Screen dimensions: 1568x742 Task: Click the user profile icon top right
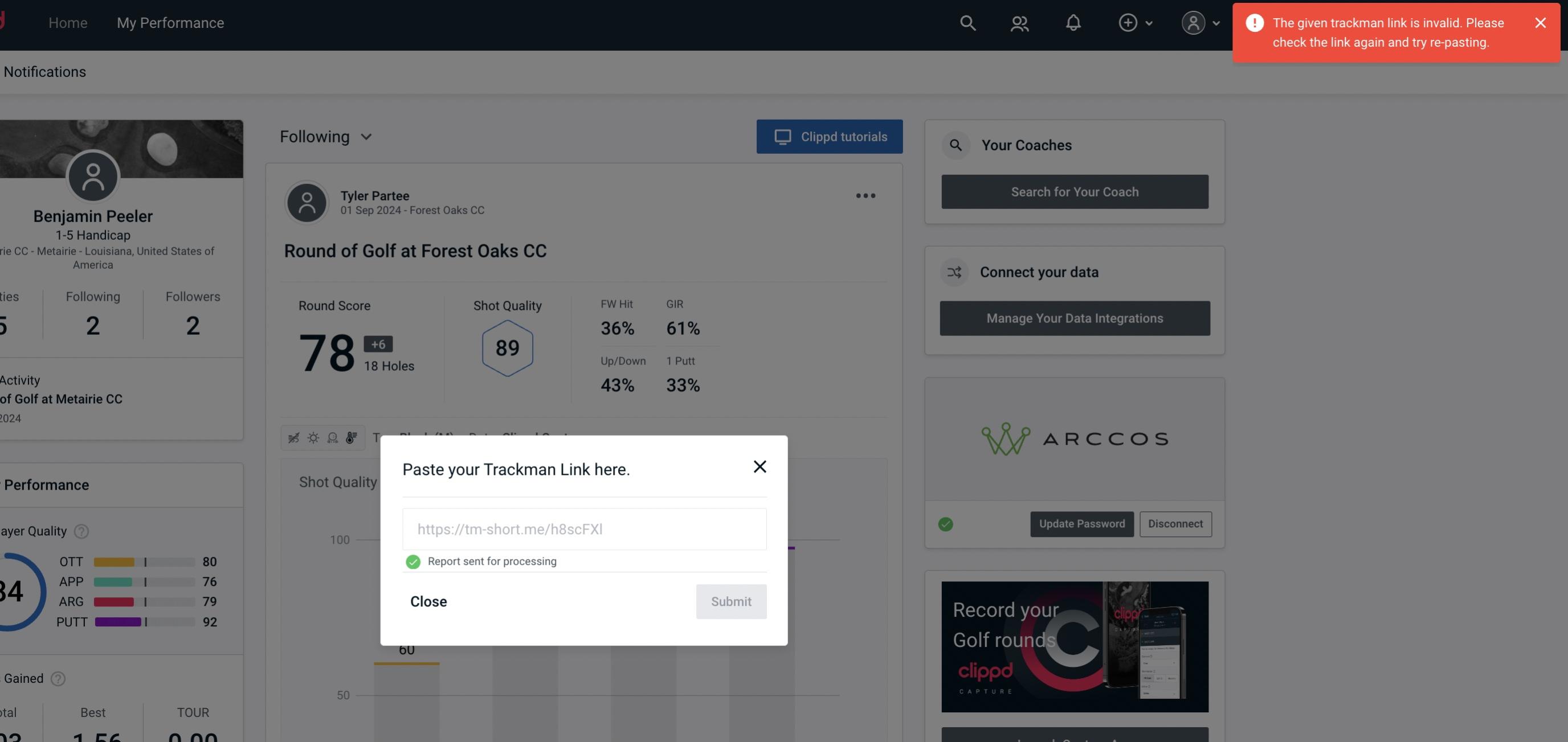tap(1192, 22)
